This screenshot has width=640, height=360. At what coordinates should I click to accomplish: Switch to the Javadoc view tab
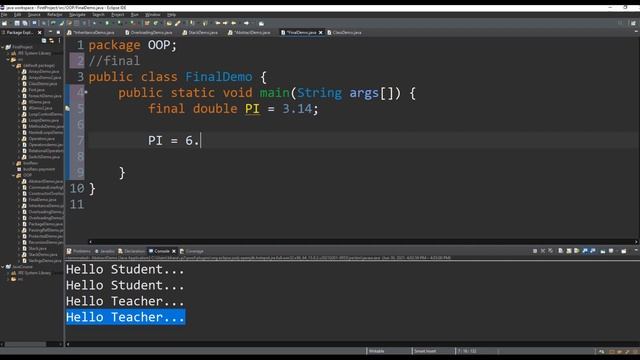pyautogui.click(x=104, y=251)
